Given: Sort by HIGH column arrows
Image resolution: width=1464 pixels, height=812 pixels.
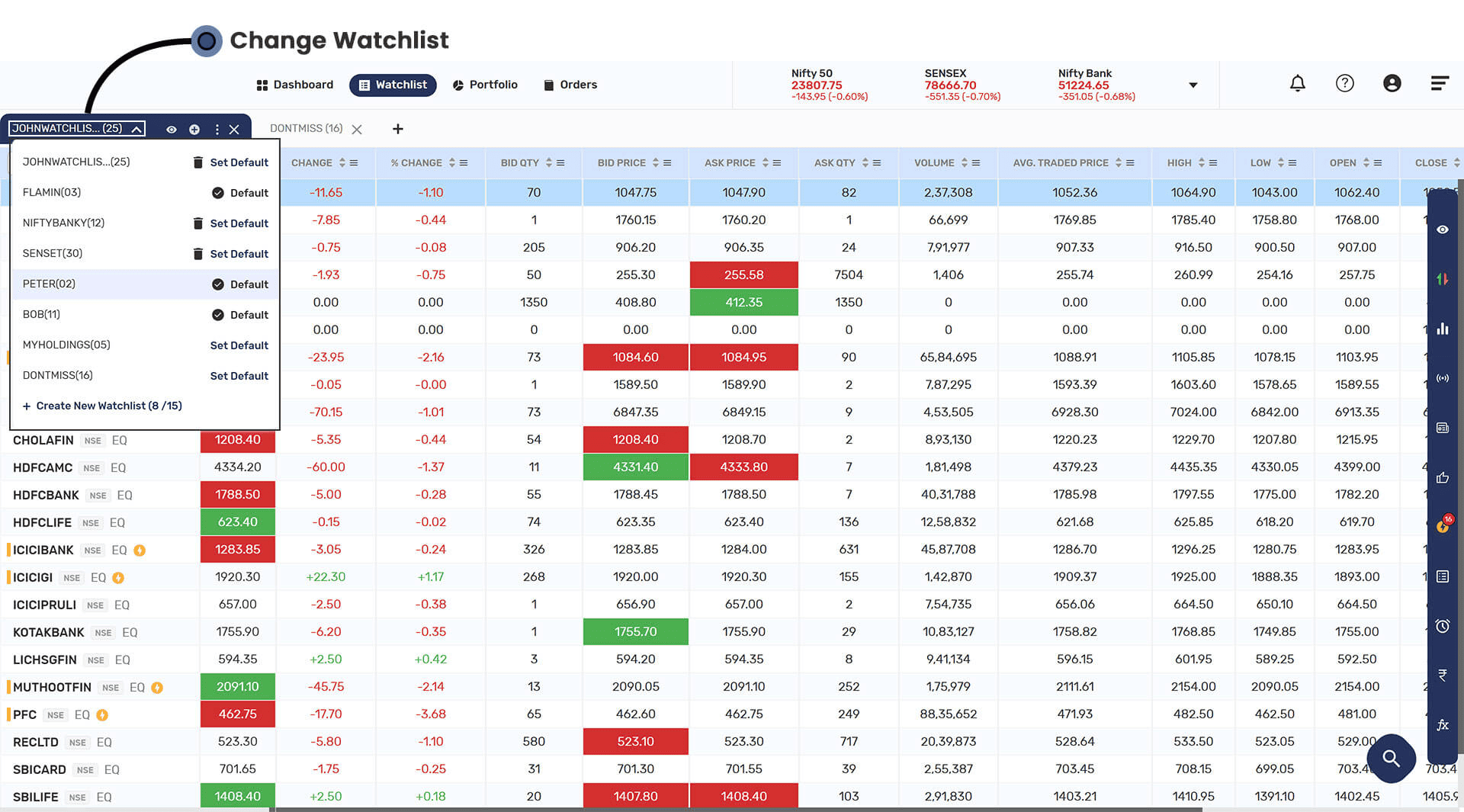Looking at the screenshot, I should point(1202,162).
